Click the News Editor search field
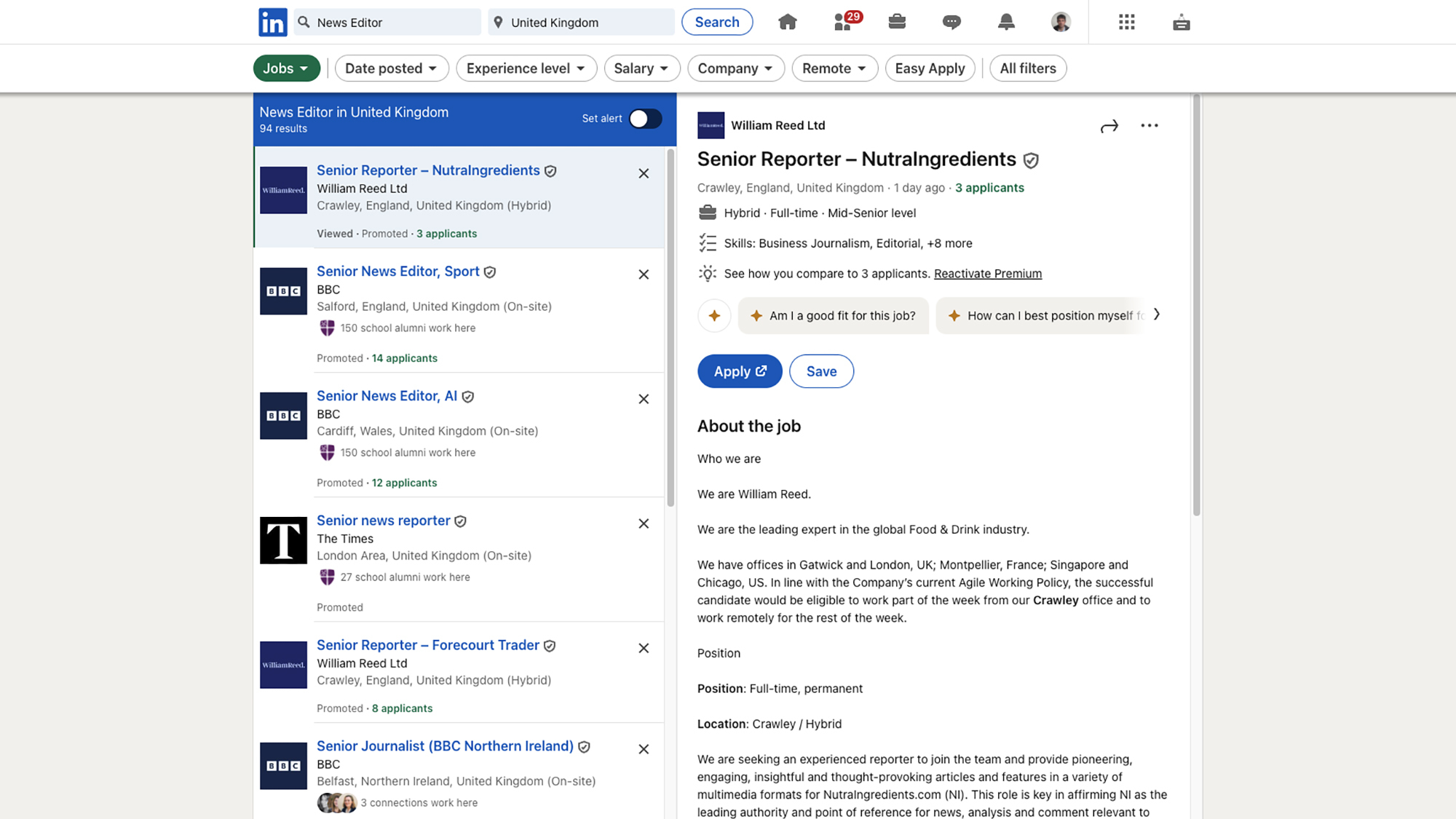Image resolution: width=1456 pixels, height=819 pixels. 388,22
